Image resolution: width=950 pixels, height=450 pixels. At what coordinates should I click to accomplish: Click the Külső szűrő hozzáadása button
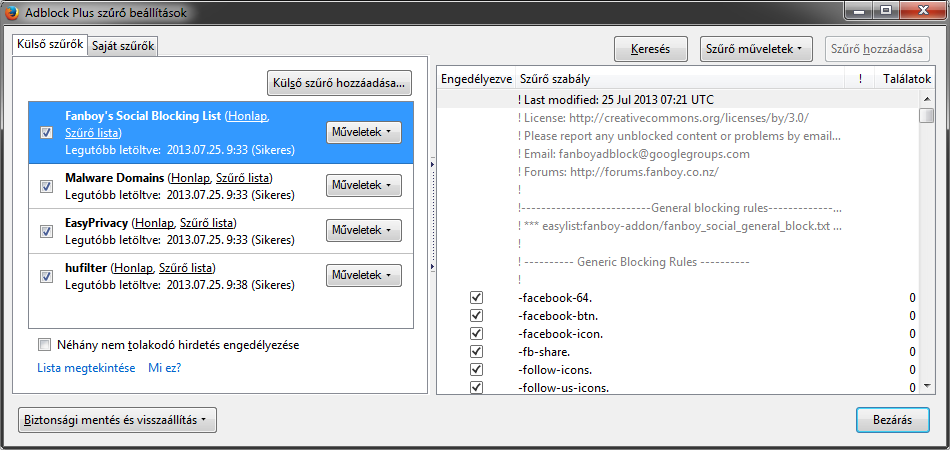click(x=339, y=84)
